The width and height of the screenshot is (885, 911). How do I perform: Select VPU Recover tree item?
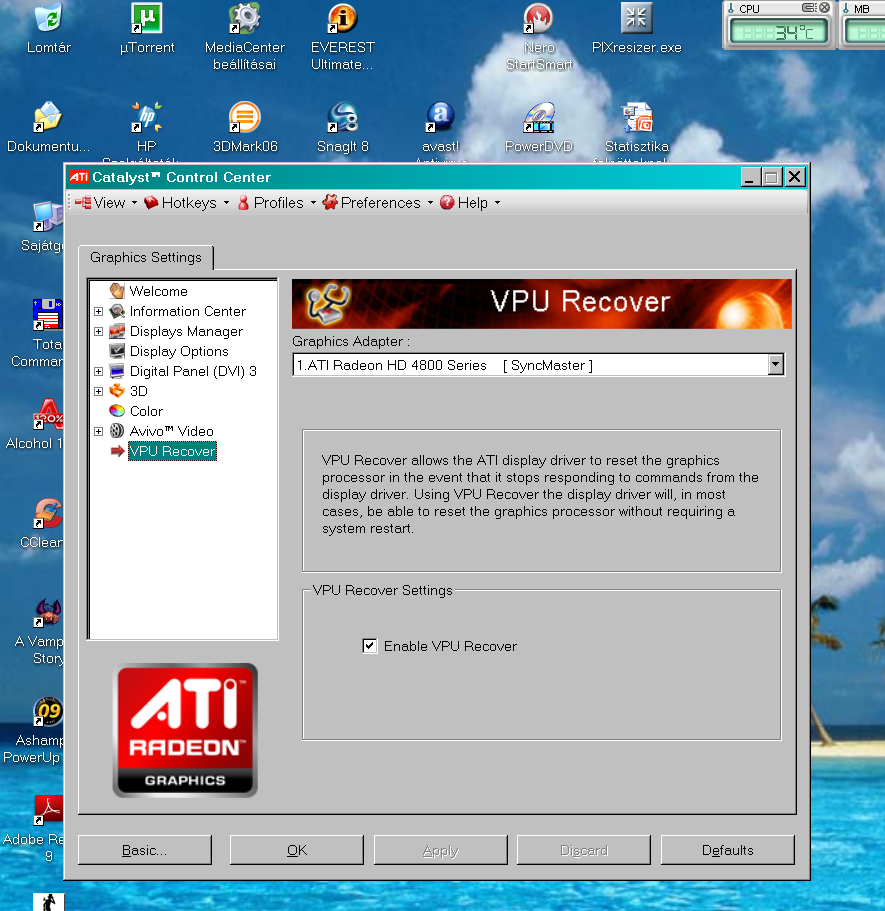point(172,451)
